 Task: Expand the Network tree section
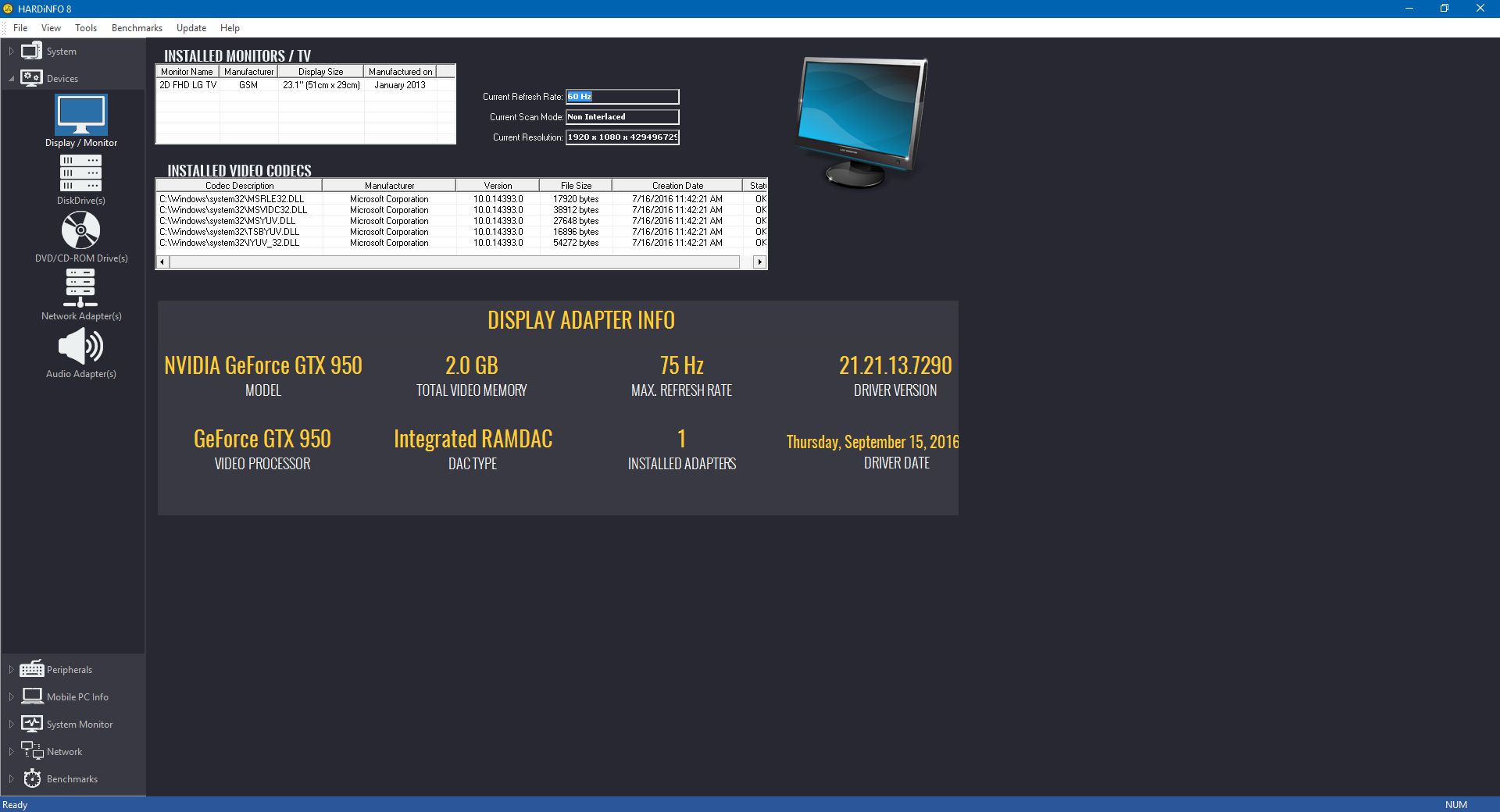pyautogui.click(x=11, y=752)
